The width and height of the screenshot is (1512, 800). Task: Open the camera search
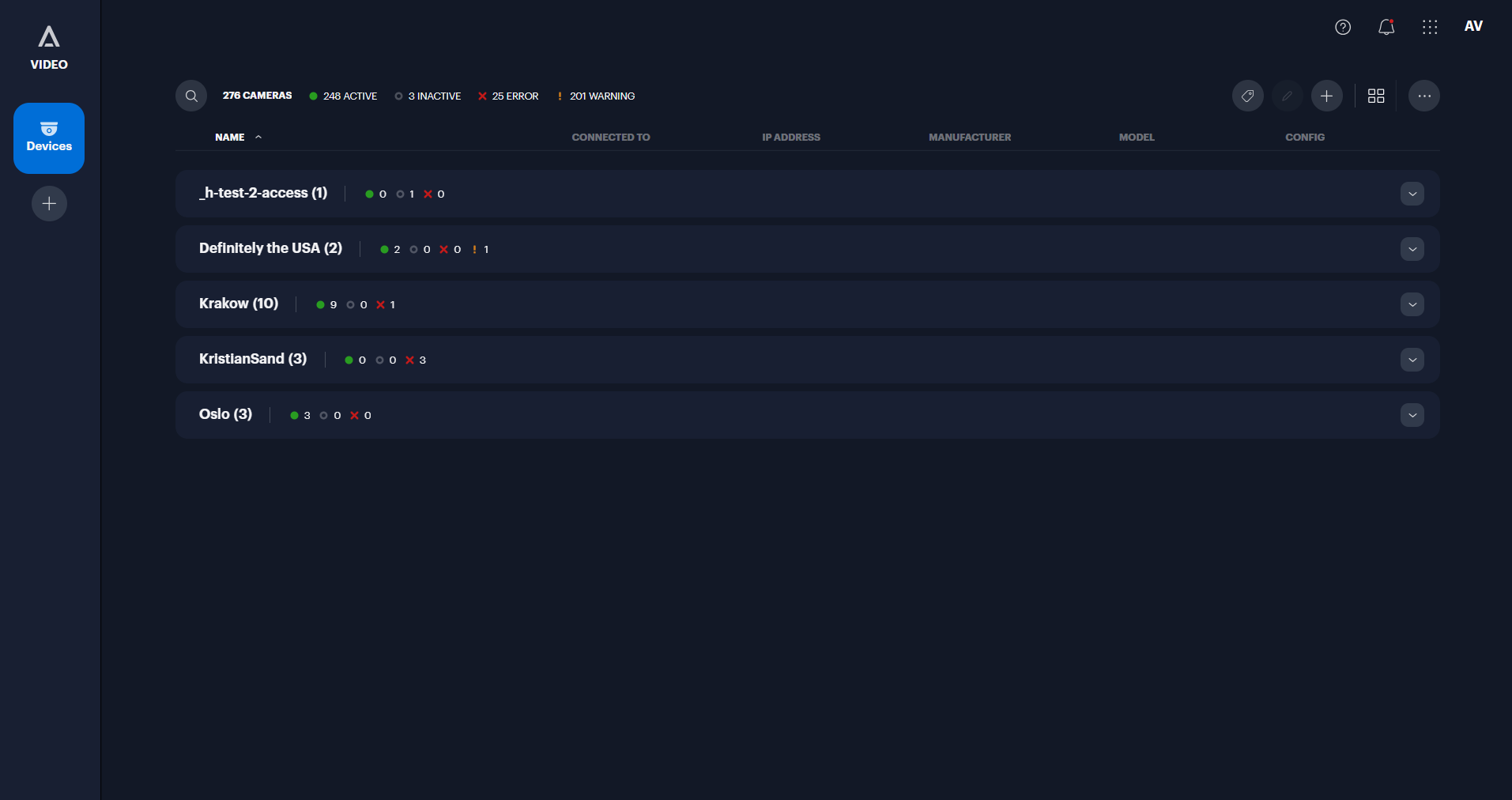(191, 96)
